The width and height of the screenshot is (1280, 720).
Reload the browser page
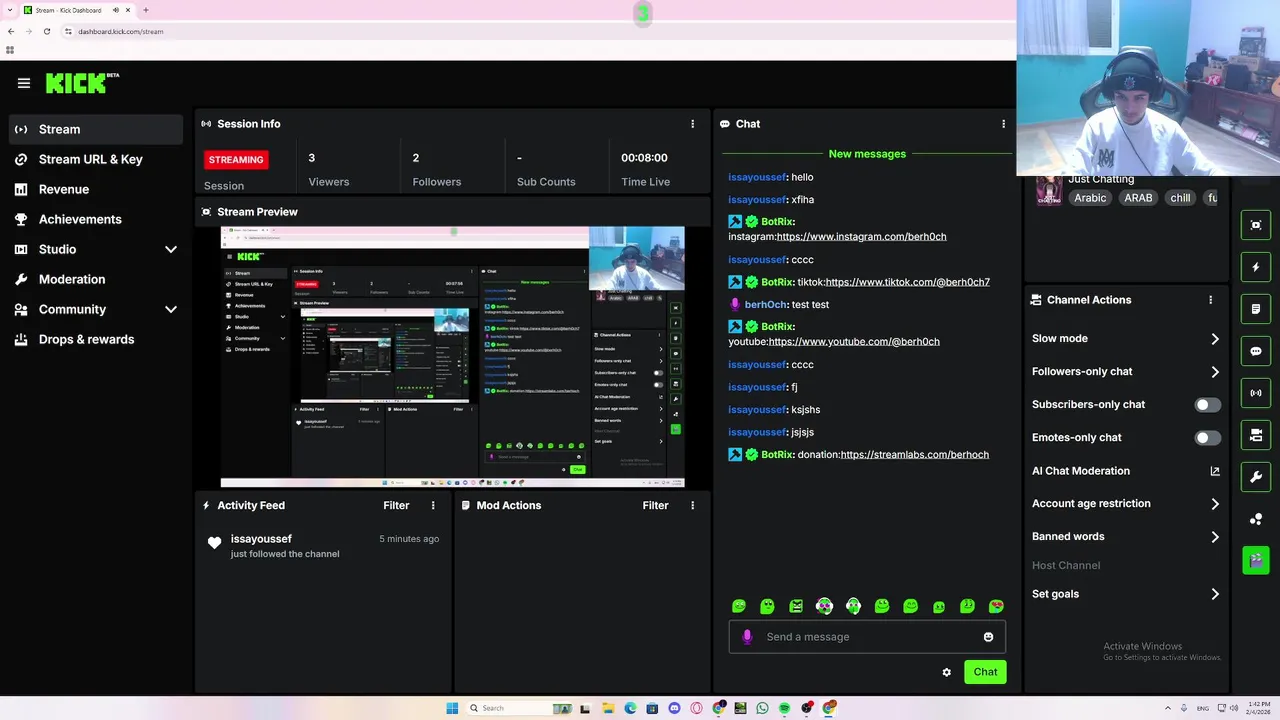[x=46, y=31]
